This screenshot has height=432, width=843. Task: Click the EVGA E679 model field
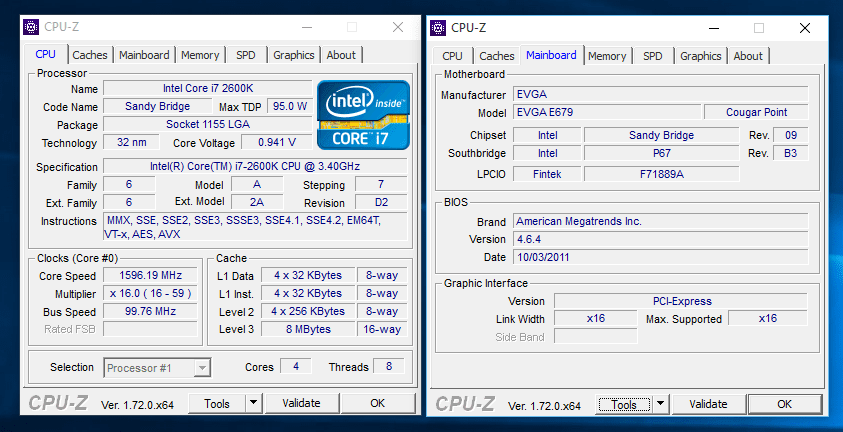(x=607, y=112)
